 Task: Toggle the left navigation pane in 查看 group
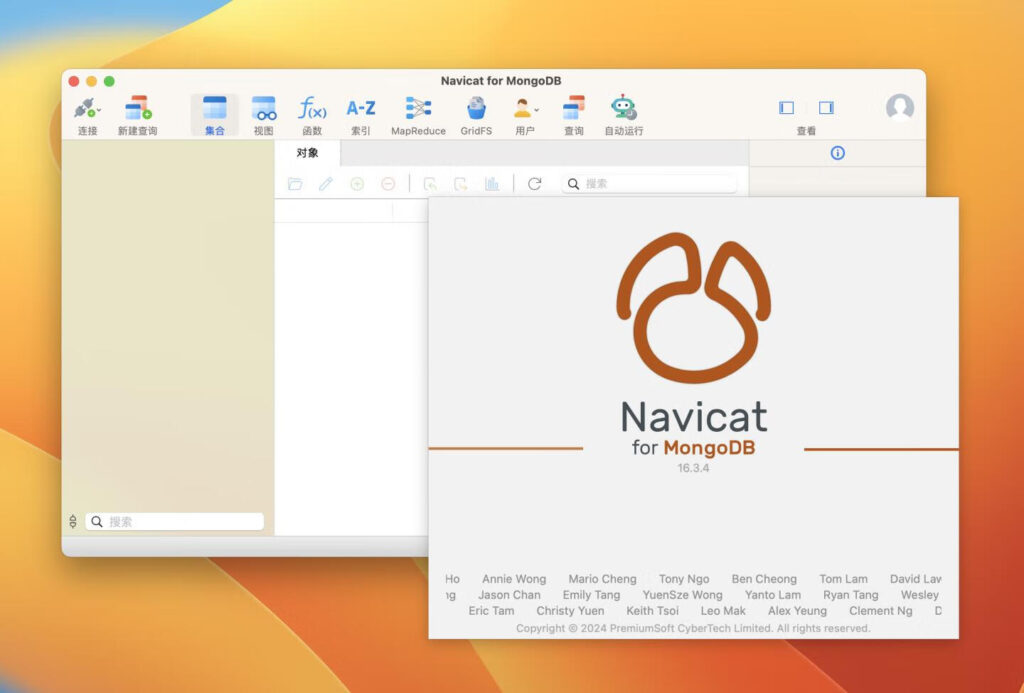pyautogui.click(x=786, y=107)
